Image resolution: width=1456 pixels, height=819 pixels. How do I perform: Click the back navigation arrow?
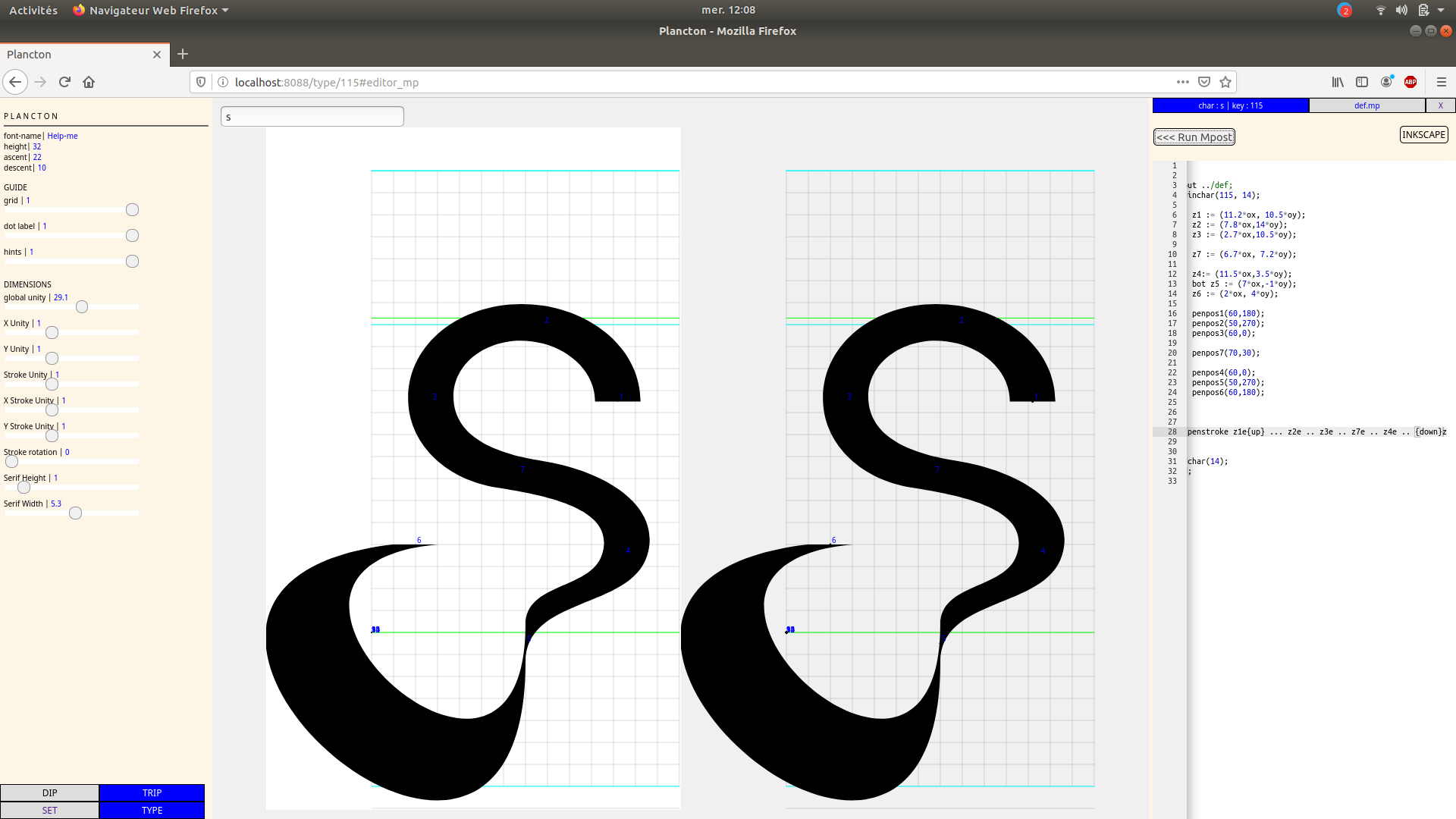click(15, 82)
